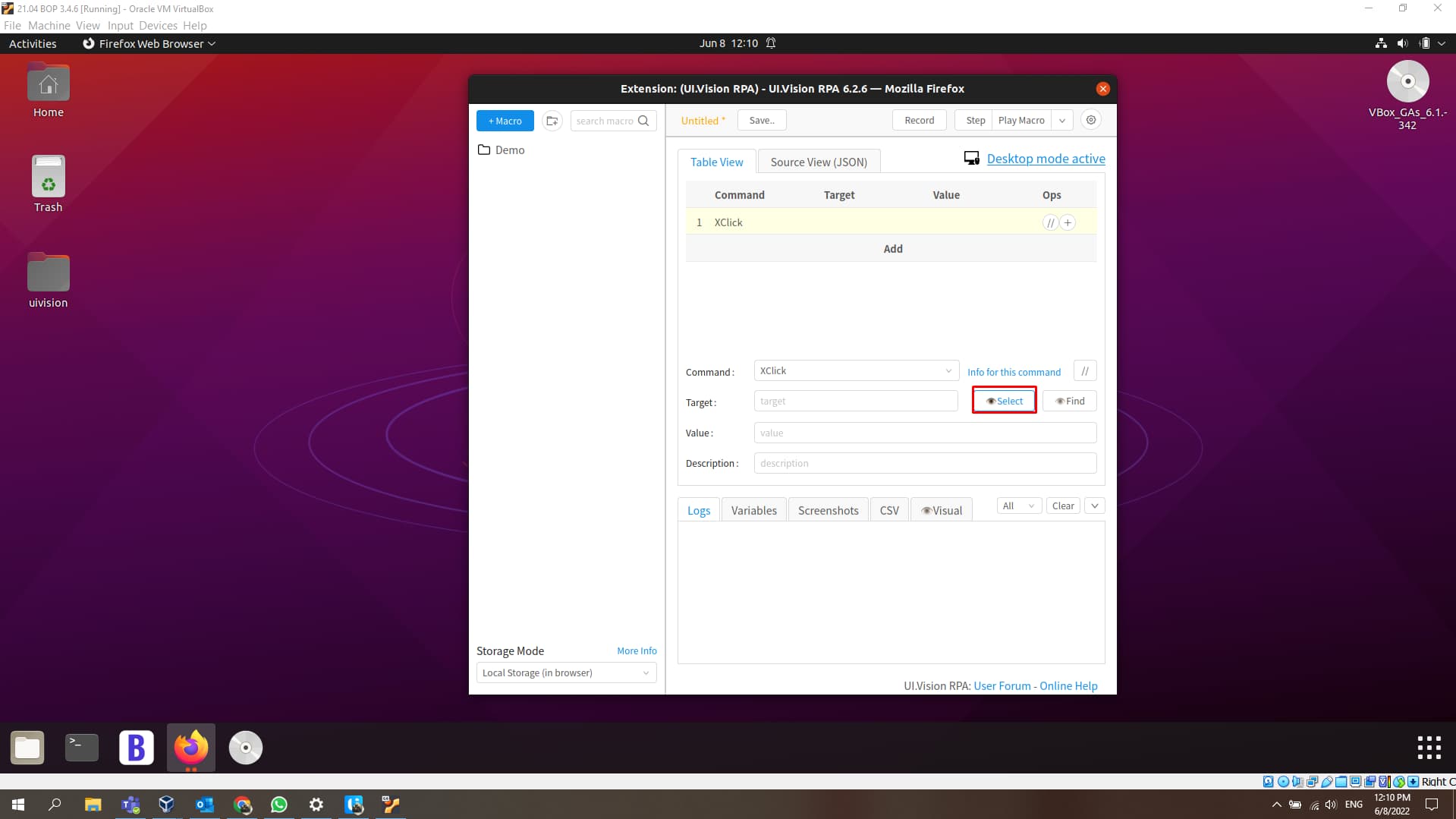Expand the Play Macro dropdown arrow
This screenshot has width=1456, height=819.
1062,120
